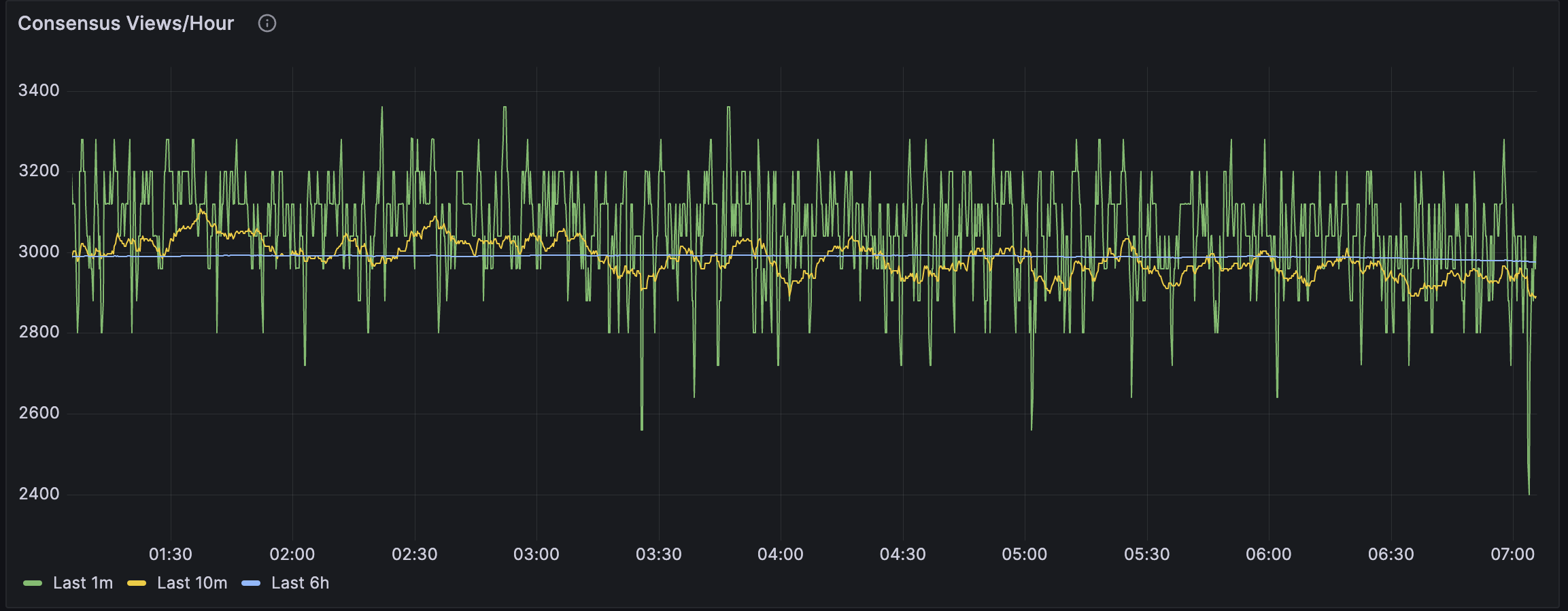
Task: Click the deep green dip just before 03:30
Action: point(642,428)
